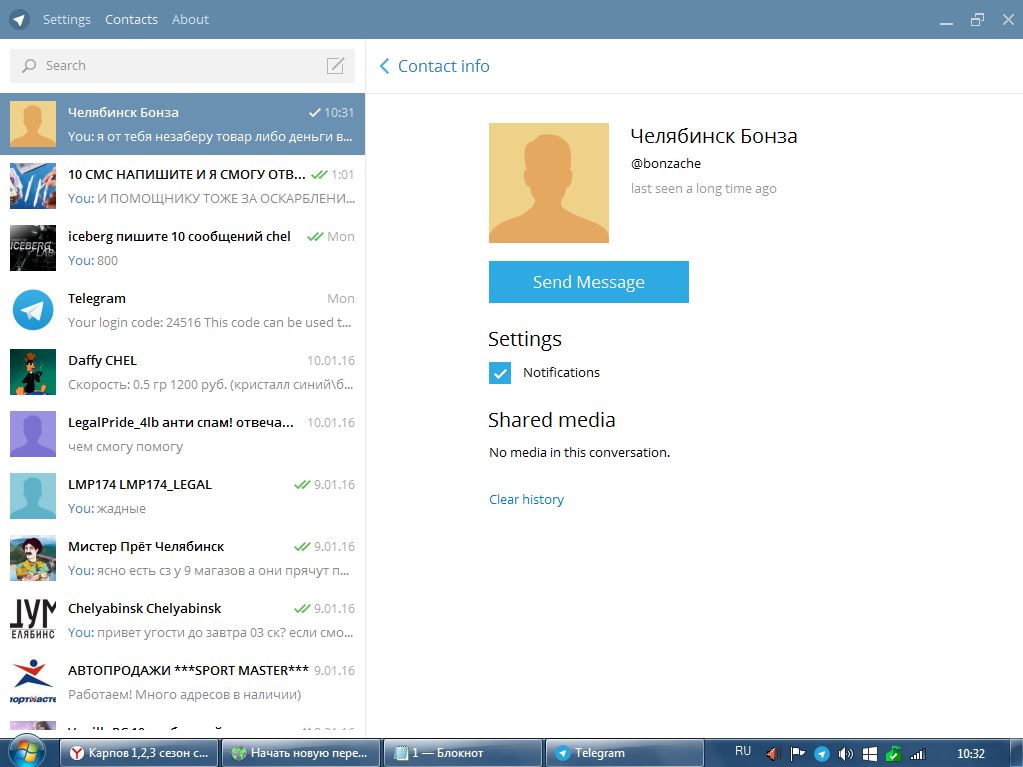
Task: Open Telegram icon in system tray
Action: pyautogui.click(x=821, y=754)
